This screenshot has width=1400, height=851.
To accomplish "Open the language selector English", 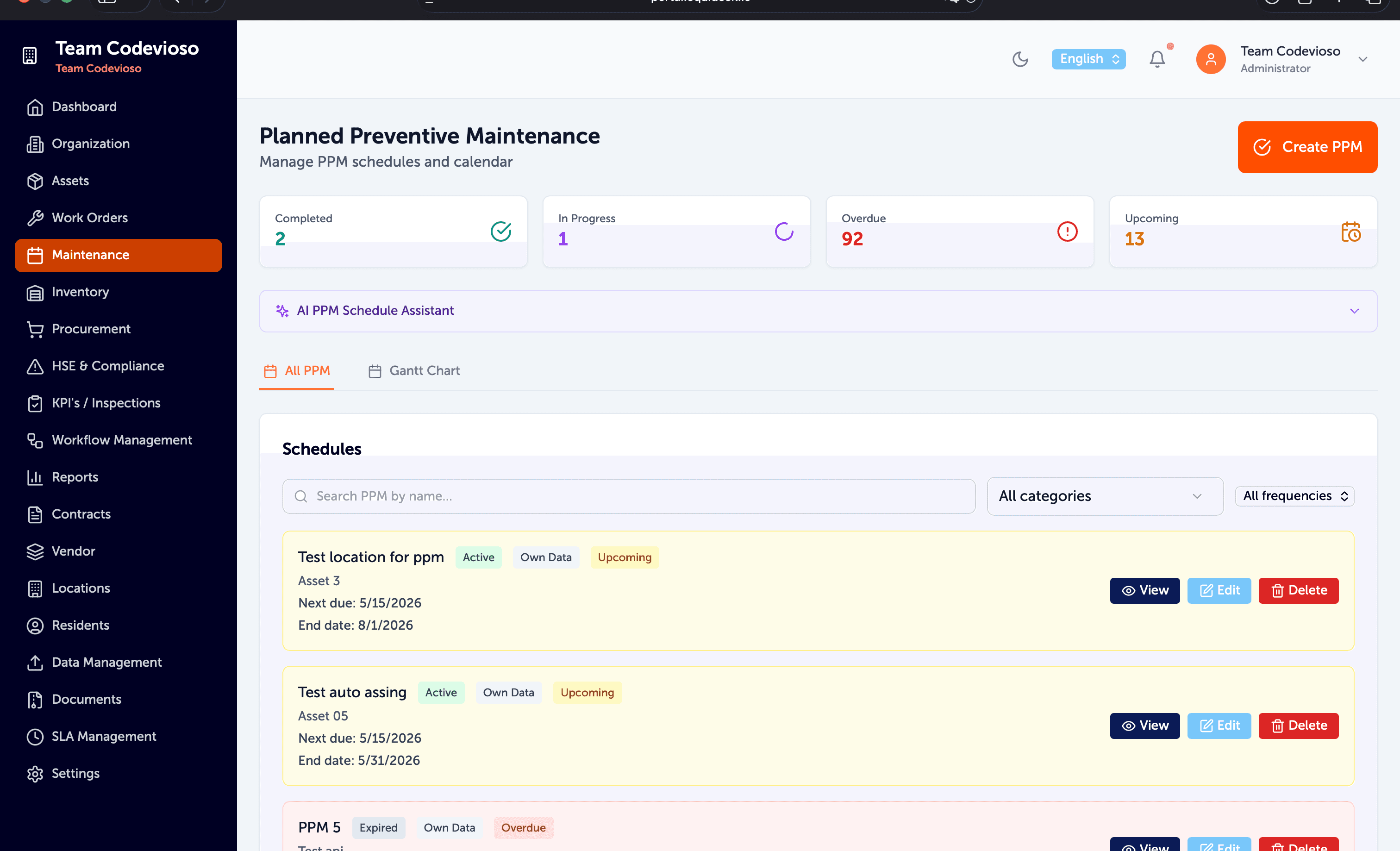I will pos(1088,59).
